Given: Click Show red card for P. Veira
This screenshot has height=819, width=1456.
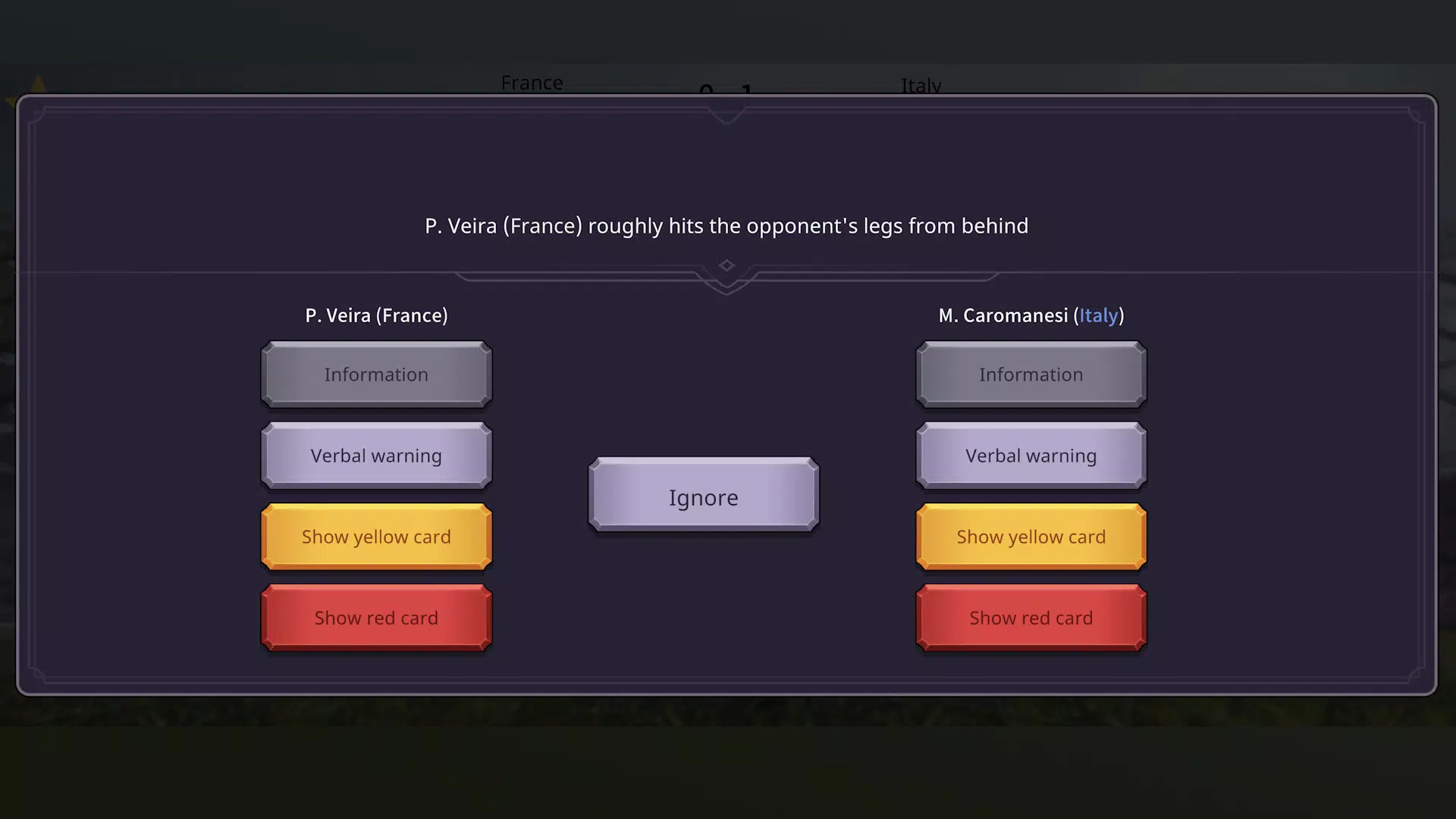Looking at the screenshot, I should (x=376, y=617).
